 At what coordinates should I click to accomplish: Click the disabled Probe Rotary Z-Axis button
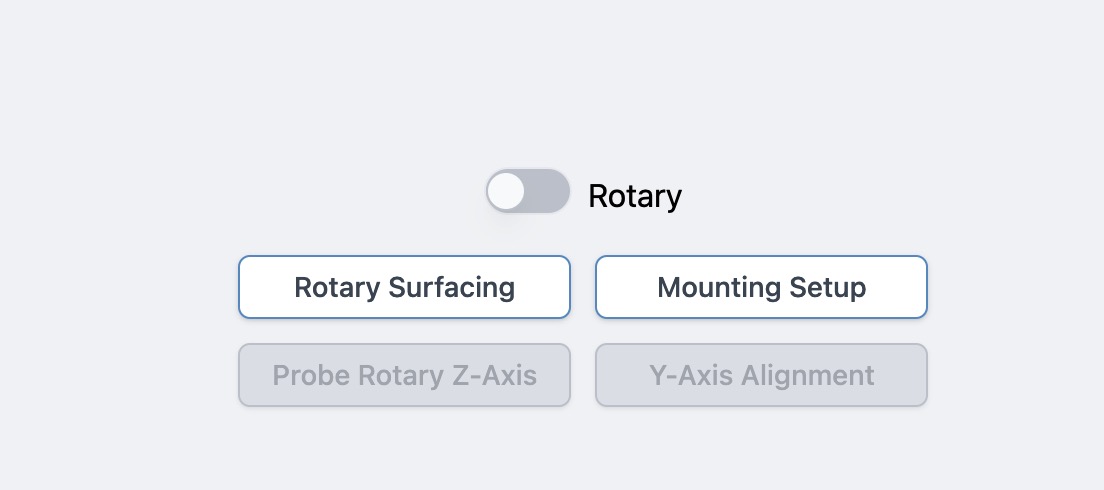point(404,376)
